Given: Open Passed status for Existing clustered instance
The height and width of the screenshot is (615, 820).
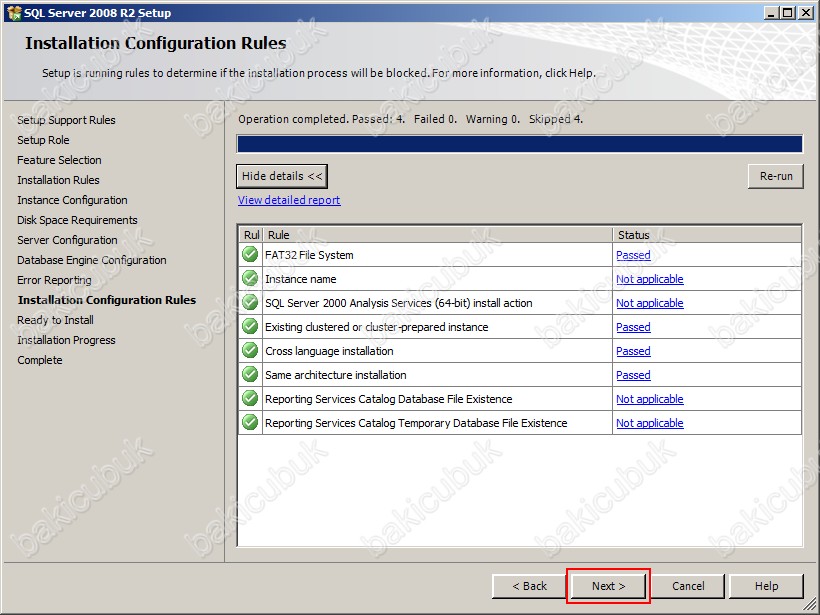Looking at the screenshot, I should (633, 327).
